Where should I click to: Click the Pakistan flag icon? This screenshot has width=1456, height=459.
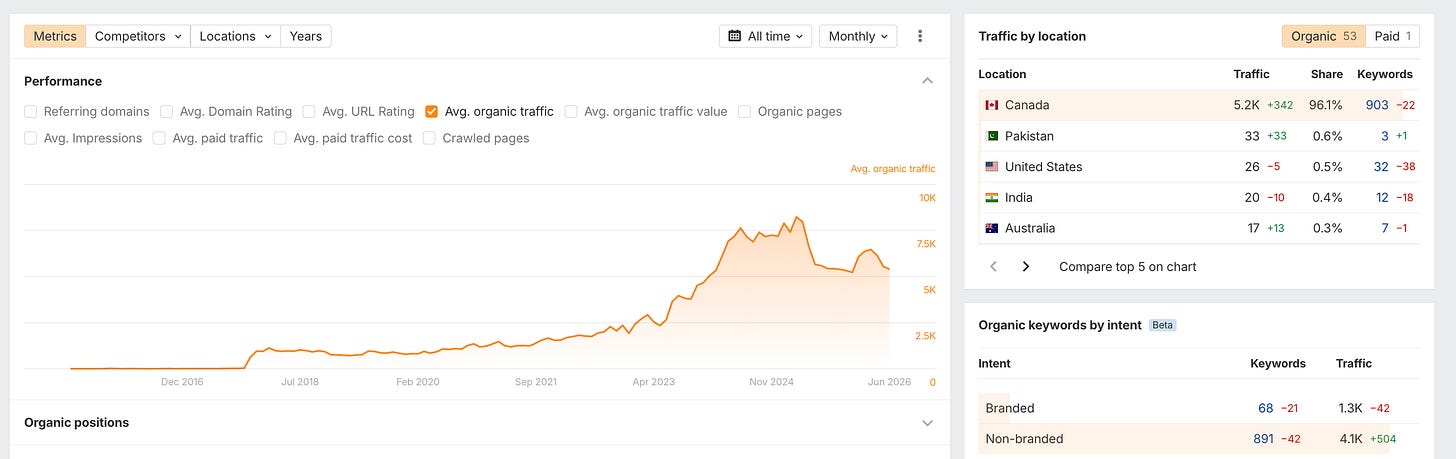point(992,136)
